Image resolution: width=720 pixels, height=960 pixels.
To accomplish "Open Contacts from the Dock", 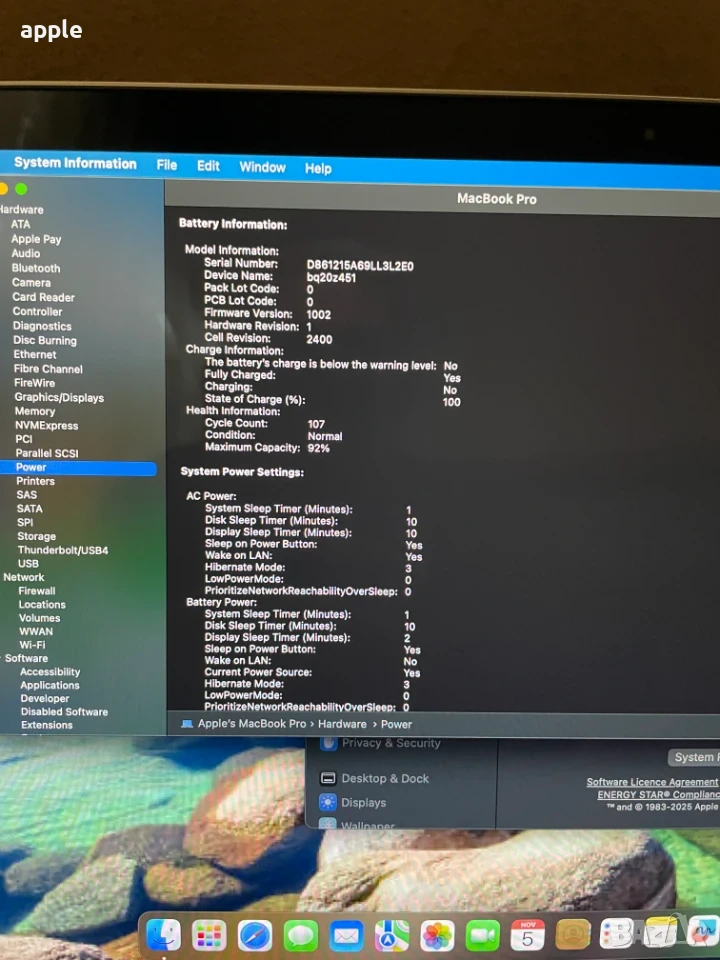I will 573,935.
